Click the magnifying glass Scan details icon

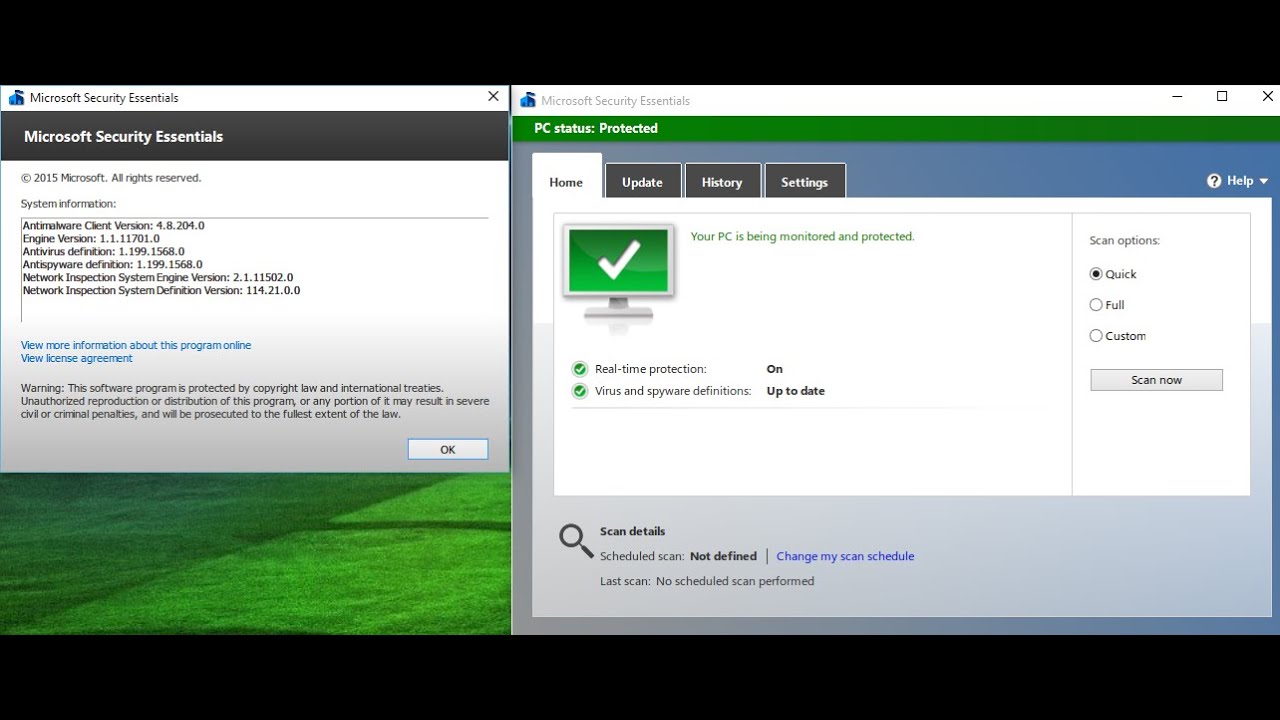click(x=576, y=541)
